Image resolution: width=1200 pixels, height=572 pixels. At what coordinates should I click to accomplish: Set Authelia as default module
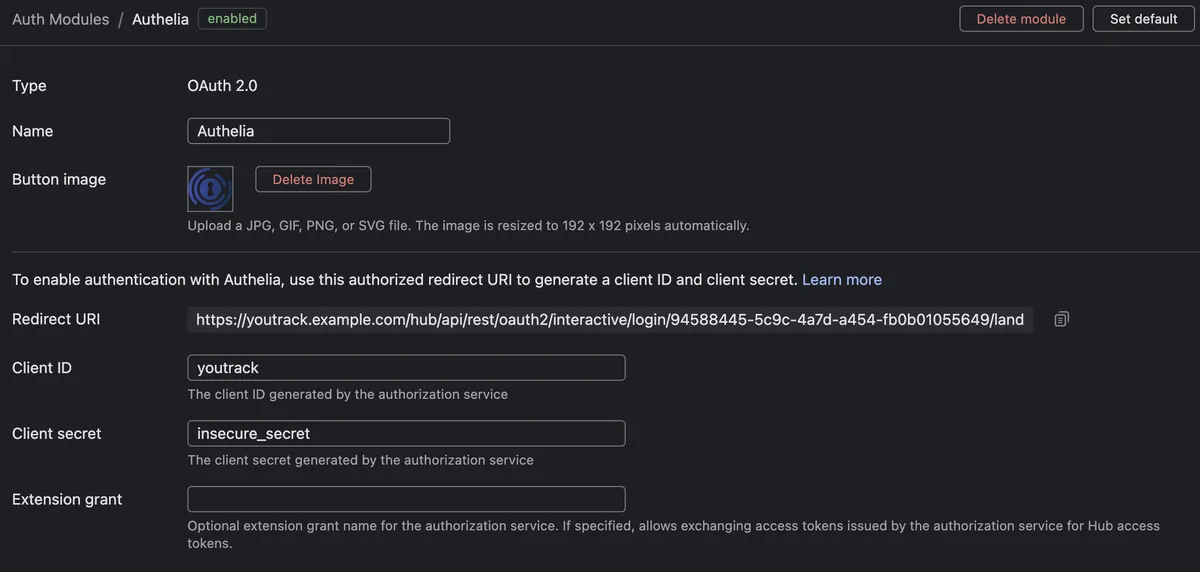pos(1143,19)
